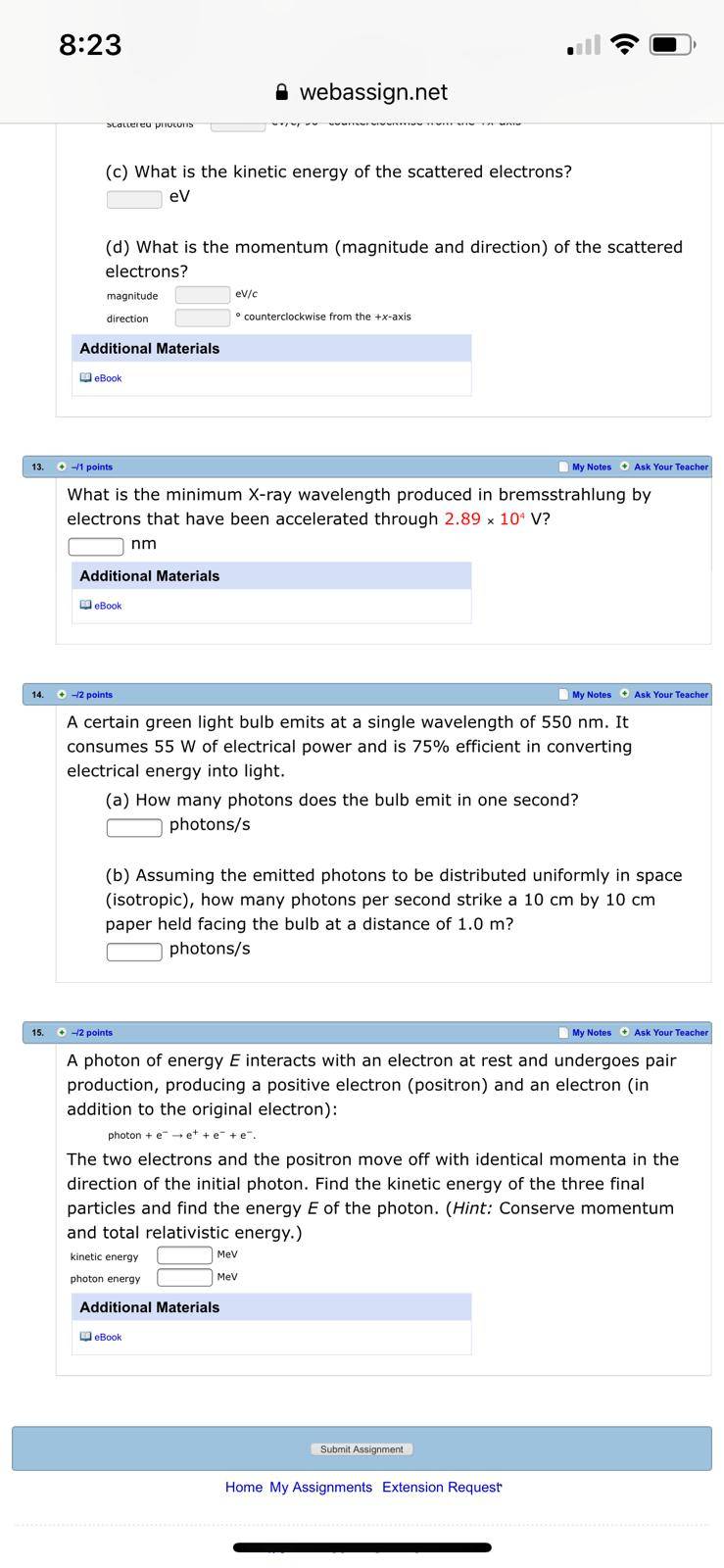Open Extension Request link

click(x=441, y=1488)
